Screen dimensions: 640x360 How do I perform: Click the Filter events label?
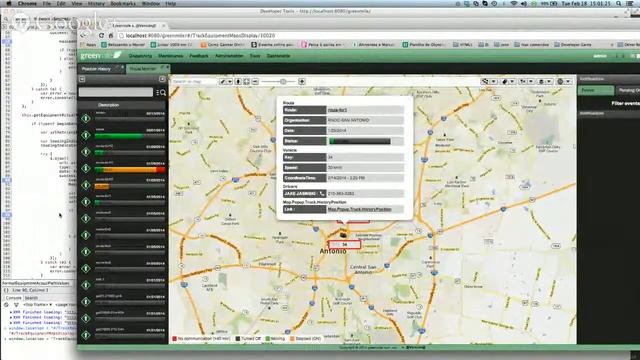[x=625, y=104]
